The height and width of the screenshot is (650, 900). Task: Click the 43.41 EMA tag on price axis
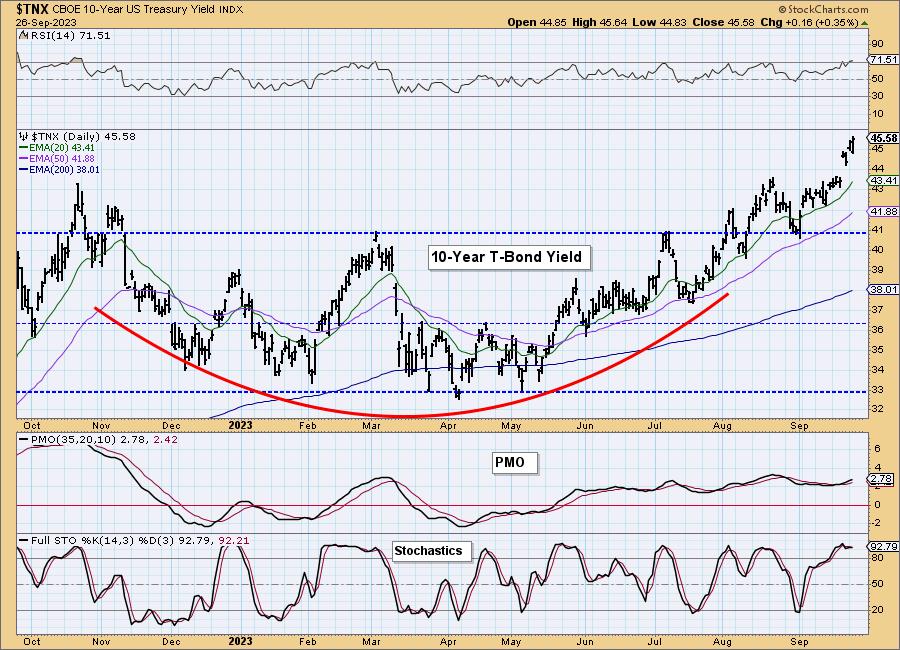coord(884,180)
